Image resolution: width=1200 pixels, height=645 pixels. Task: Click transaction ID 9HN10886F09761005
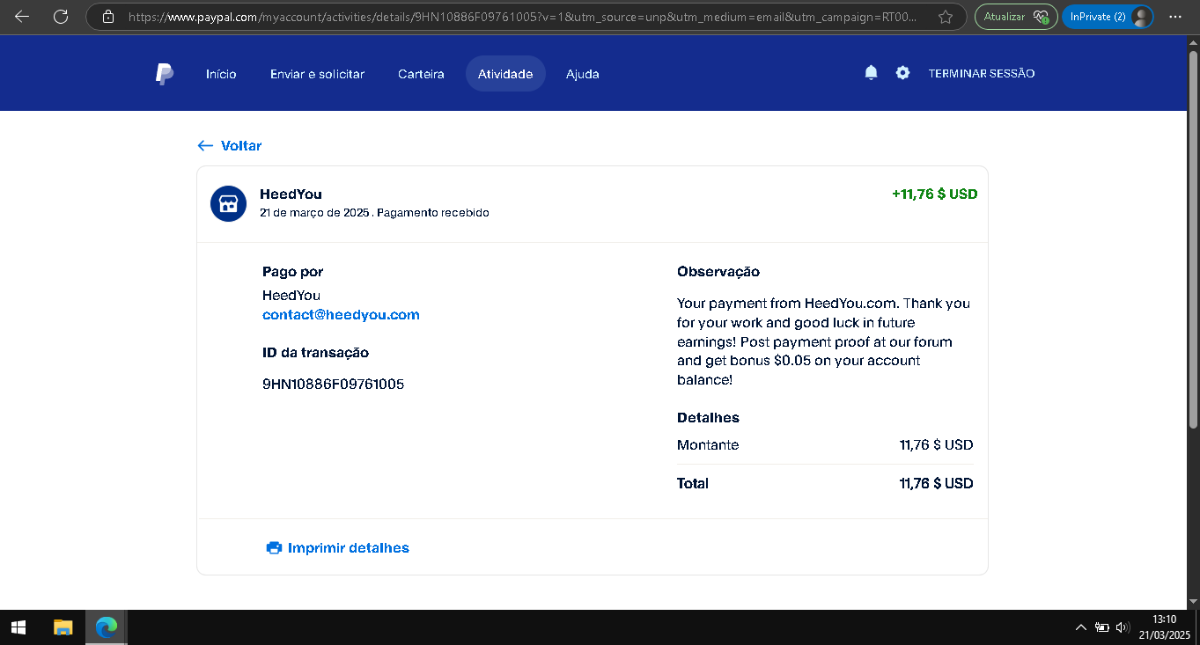[x=333, y=384]
